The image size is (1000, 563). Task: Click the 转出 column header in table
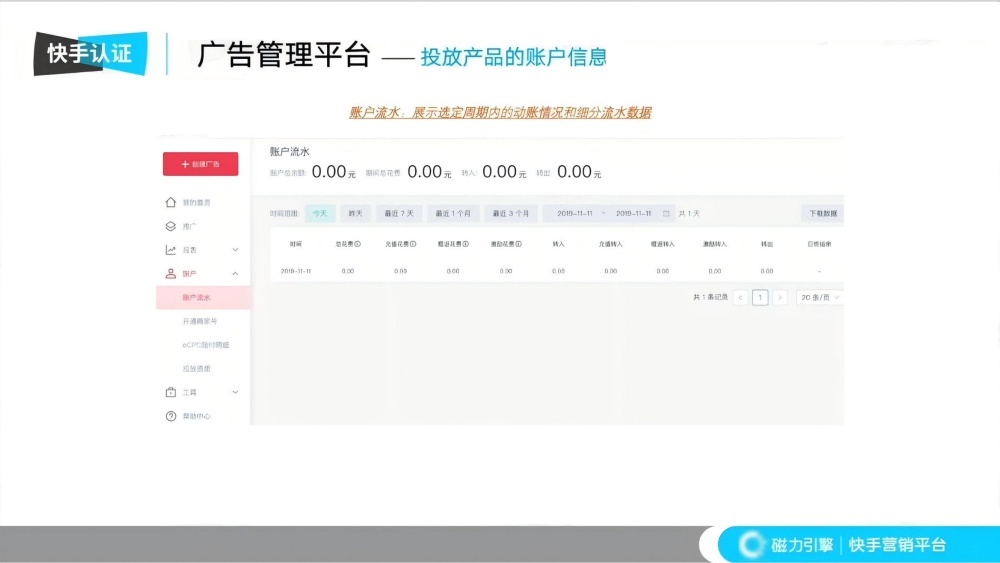click(x=767, y=244)
